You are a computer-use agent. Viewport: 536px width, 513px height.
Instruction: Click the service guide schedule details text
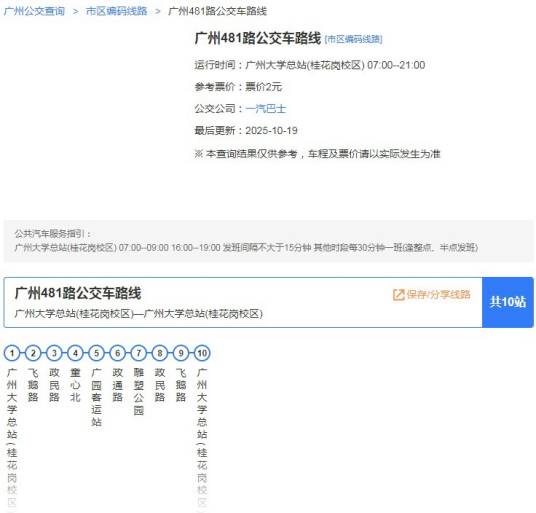point(246,247)
